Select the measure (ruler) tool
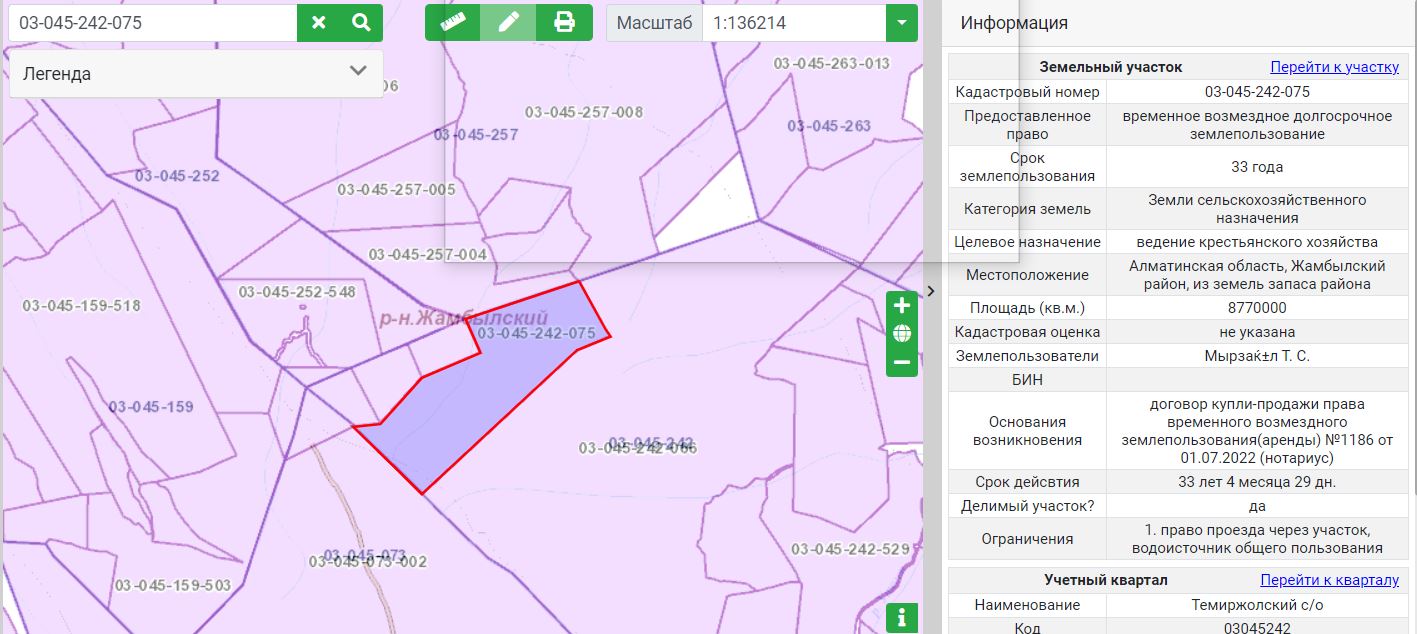Image resolution: width=1417 pixels, height=634 pixels. [x=454, y=20]
